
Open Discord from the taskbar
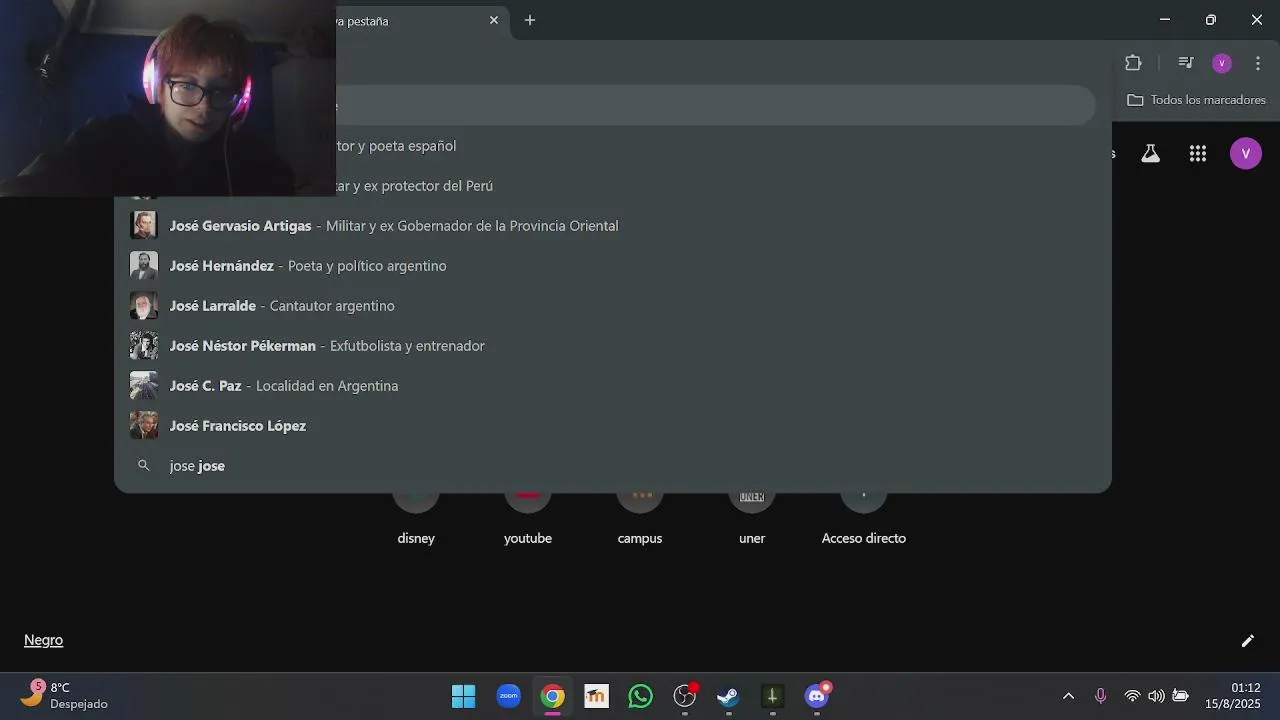[817, 696]
